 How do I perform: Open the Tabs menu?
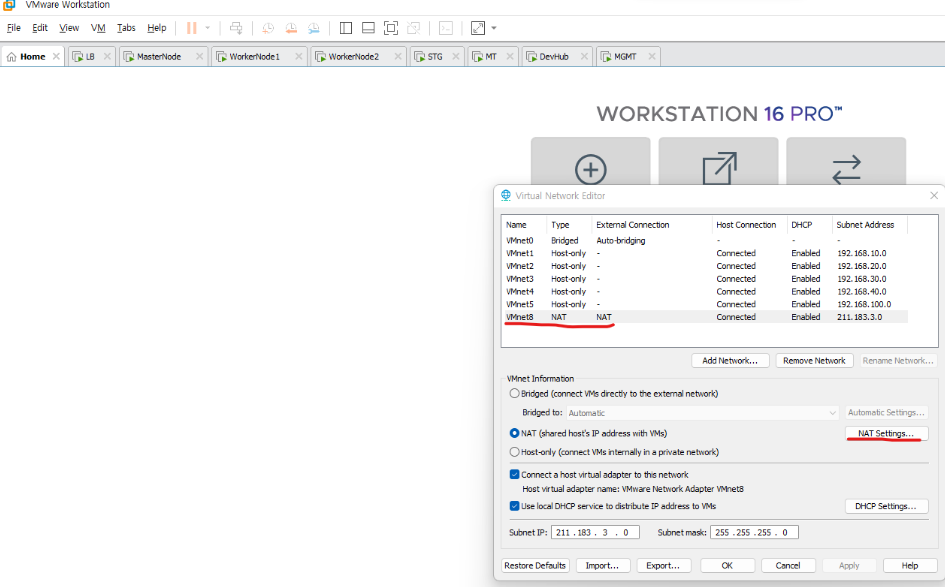126,28
